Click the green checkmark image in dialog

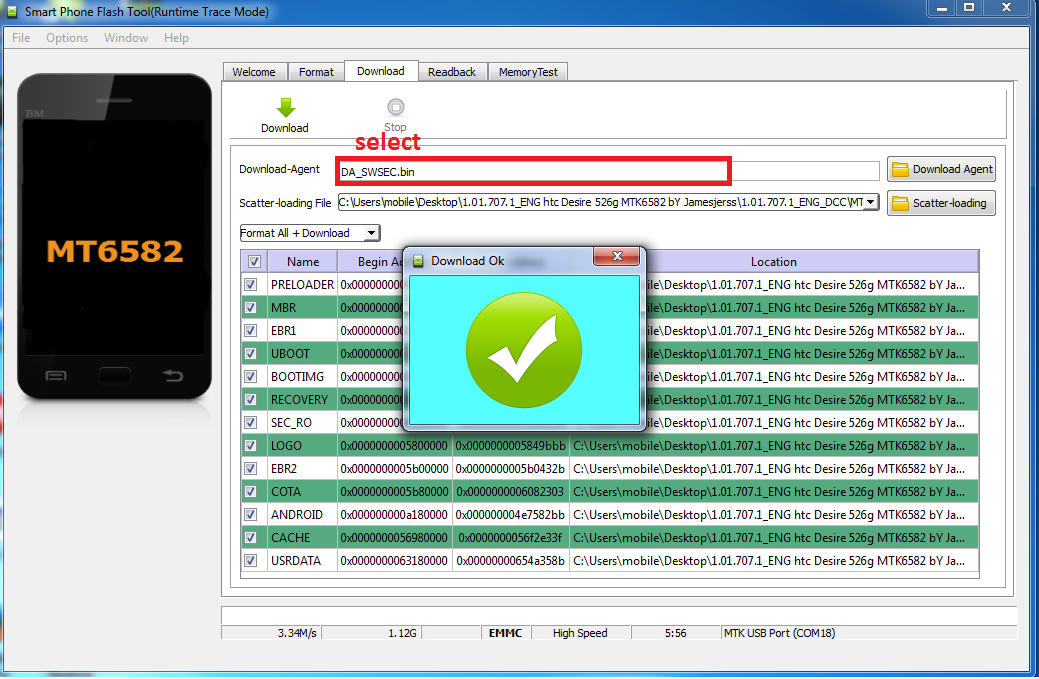[x=523, y=350]
